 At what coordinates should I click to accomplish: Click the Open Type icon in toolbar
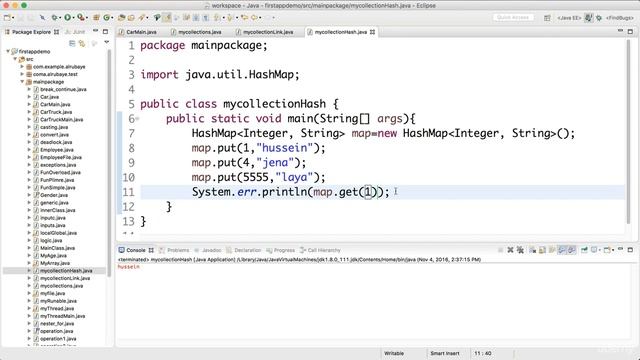click(x=121, y=18)
